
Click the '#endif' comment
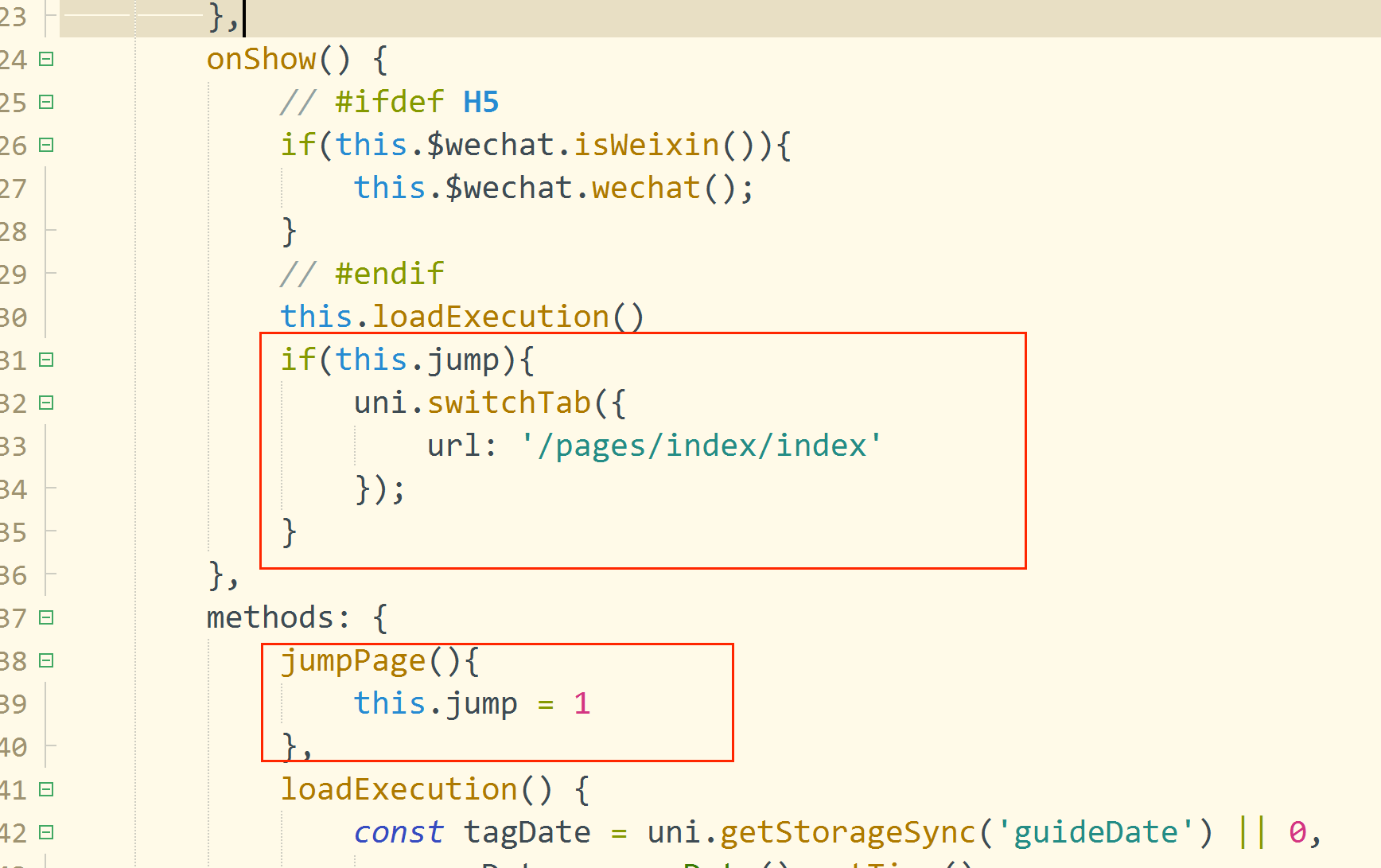pyautogui.click(x=389, y=274)
